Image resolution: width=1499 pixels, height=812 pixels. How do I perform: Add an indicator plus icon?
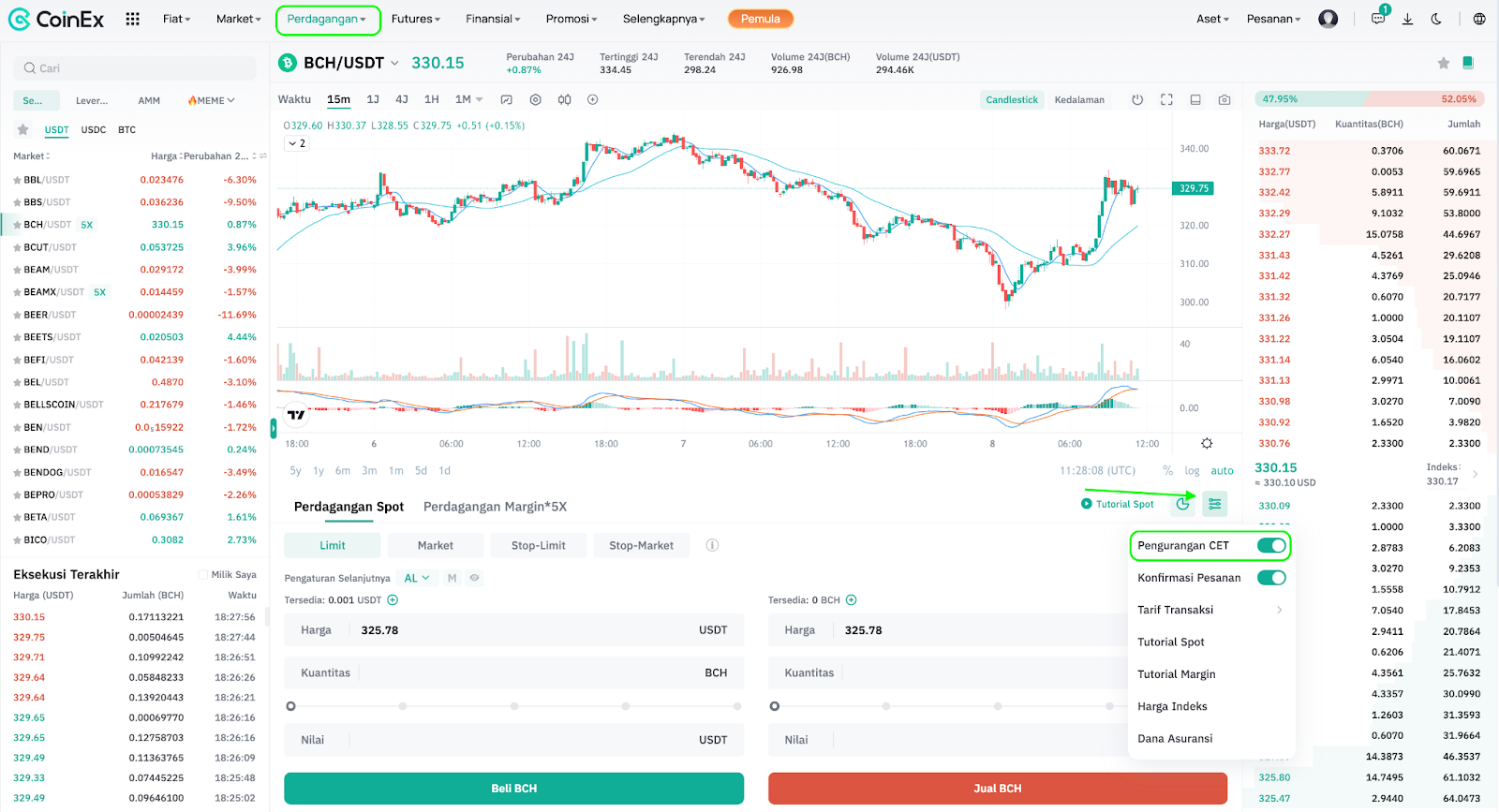click(592, 99)
